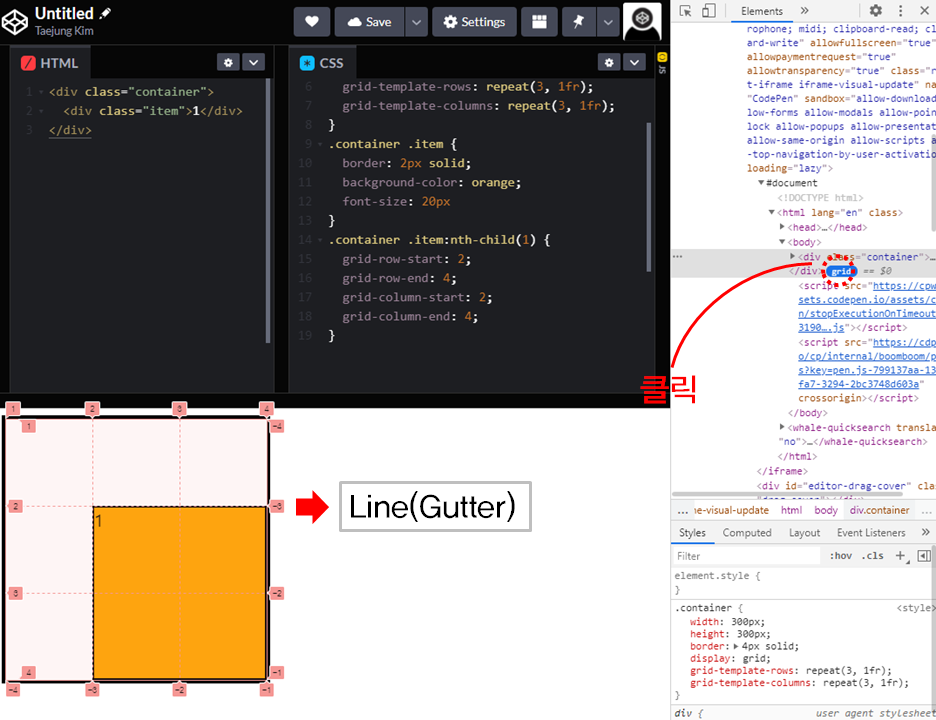Open the Event Listeners tab
This screenshot has height=720, width=936.
(x=871, y=533)
